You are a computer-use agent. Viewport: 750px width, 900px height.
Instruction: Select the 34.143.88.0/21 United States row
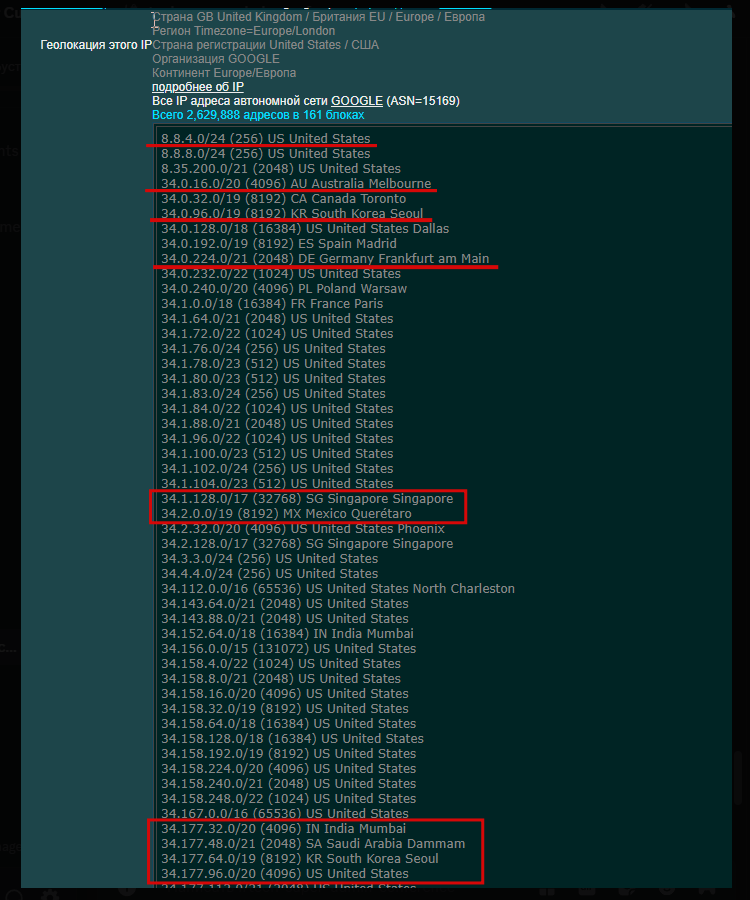click(x=285, y=619)
